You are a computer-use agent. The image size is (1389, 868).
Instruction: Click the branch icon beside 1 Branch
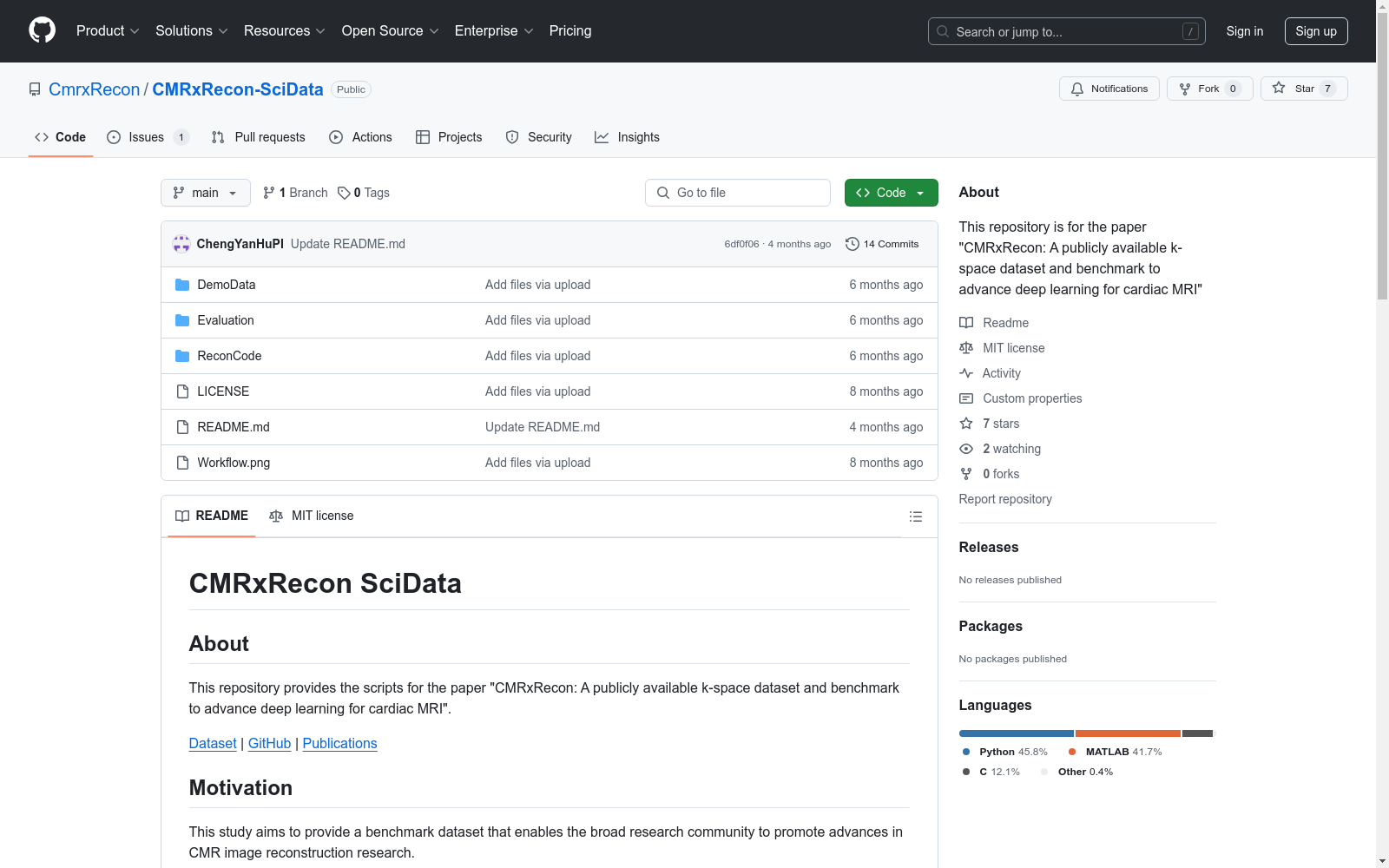(269, 193)
